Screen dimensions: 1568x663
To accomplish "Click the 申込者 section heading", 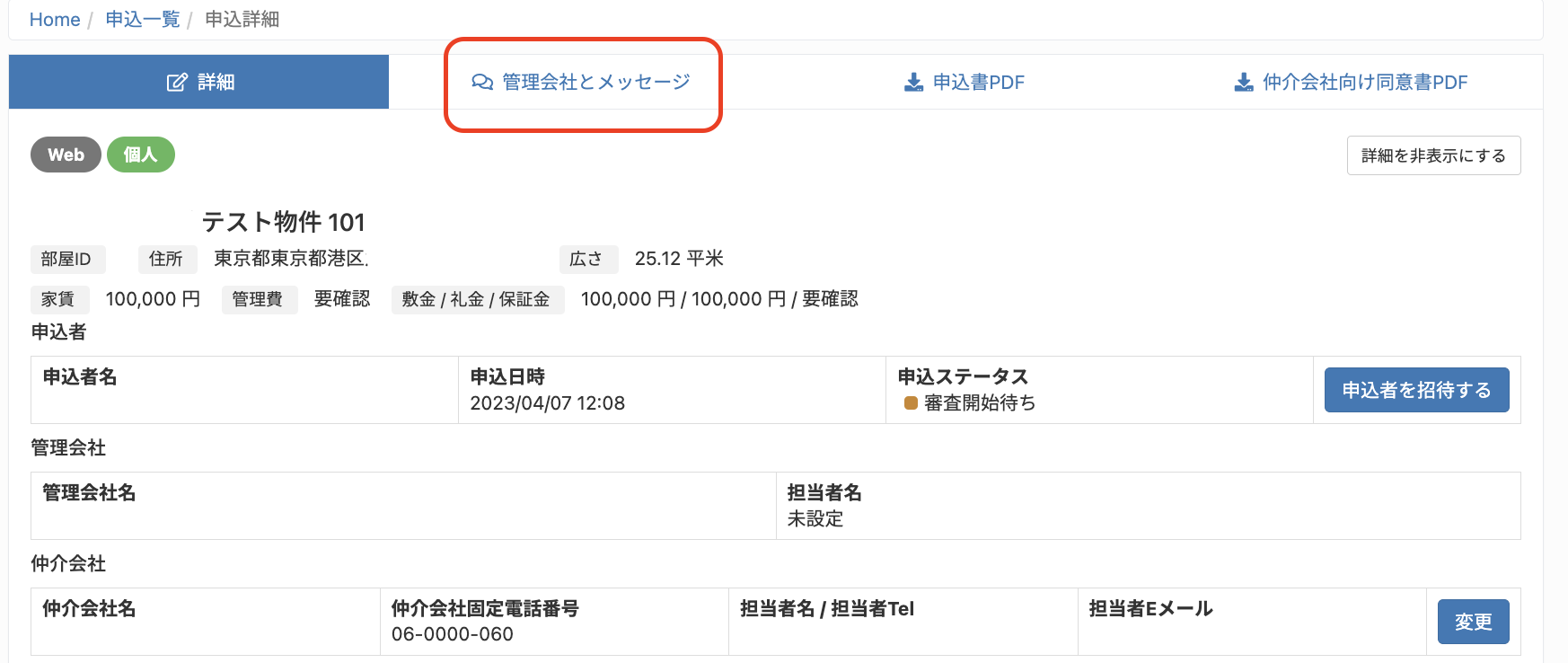I will click(x=58, y=331).
